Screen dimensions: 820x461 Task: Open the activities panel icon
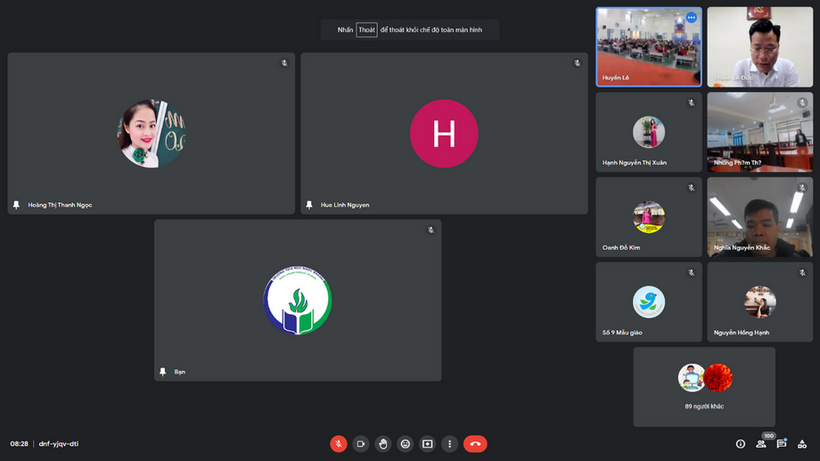click(802, 444)
